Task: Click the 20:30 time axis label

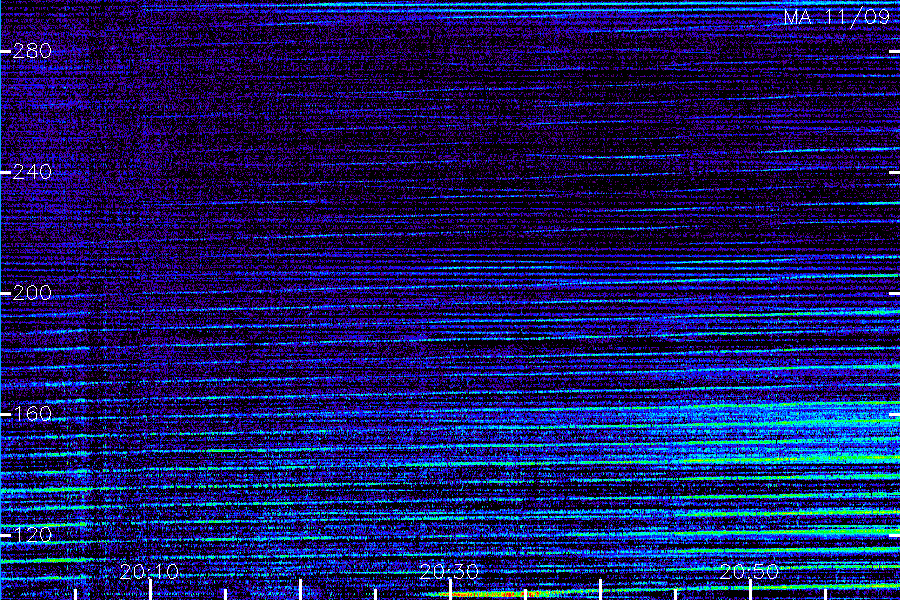Action: coord(449,571)
